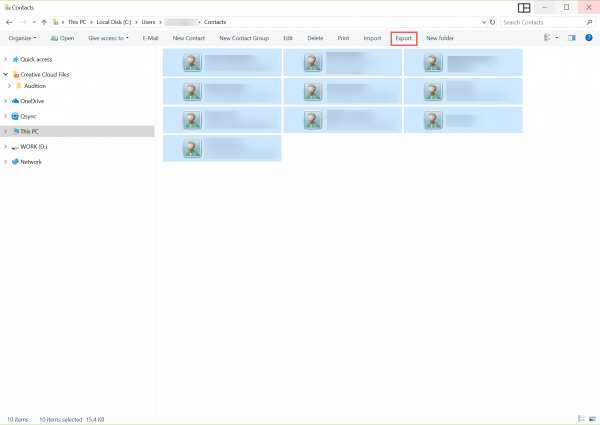Click New Contact button

coord(189,38)
